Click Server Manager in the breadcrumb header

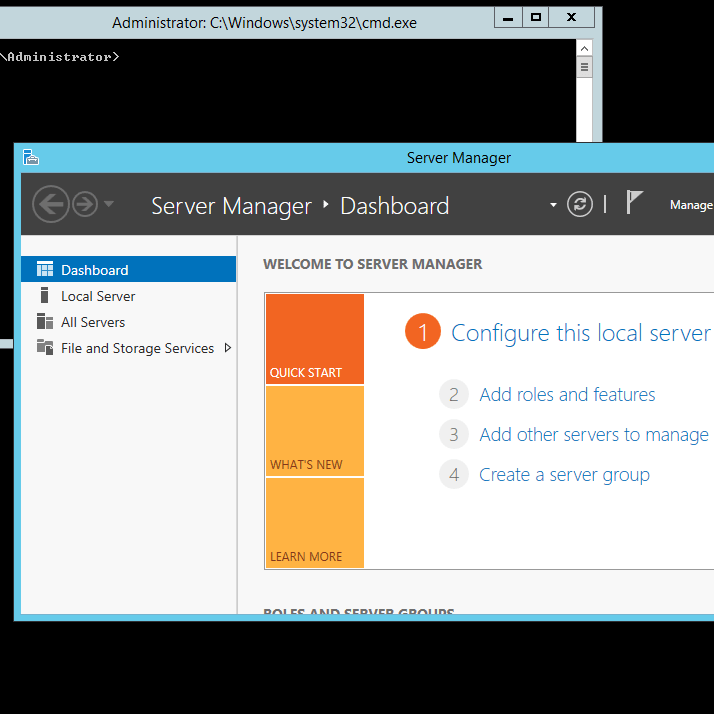(x=231, y=206)
